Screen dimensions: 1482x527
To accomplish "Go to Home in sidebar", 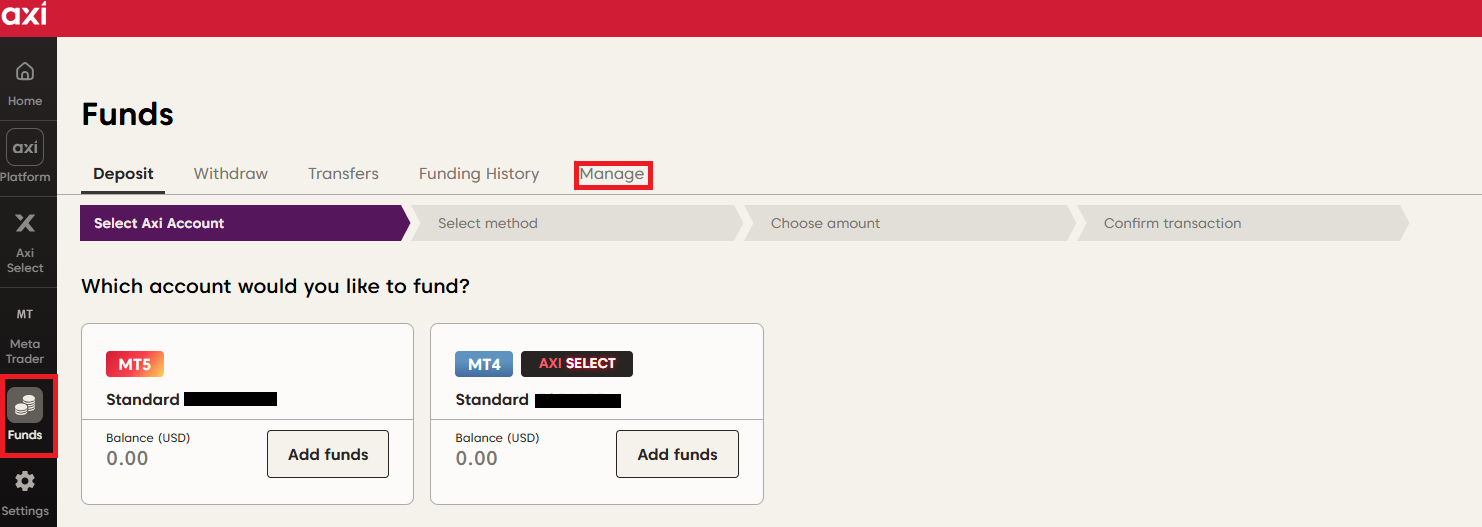I will [25, 73].
